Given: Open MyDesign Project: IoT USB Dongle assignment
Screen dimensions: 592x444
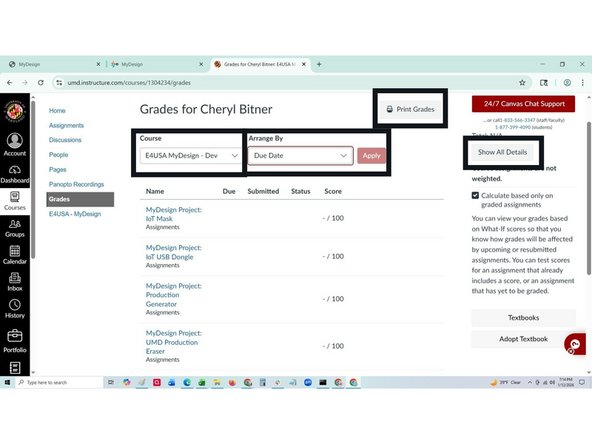Looking at the screenshot, I should coord(174,252).
